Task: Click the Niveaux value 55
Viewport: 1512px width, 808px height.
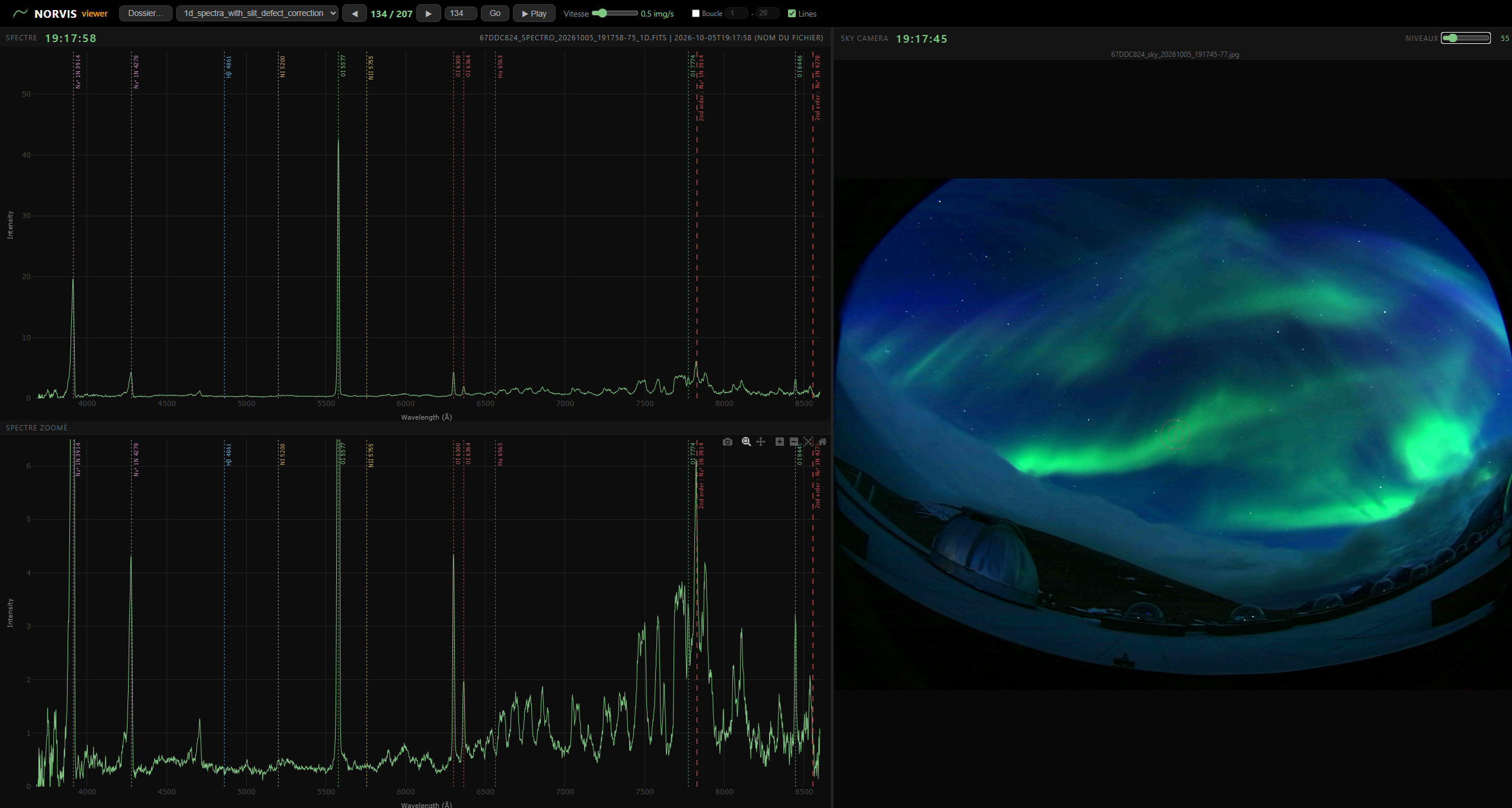Action: tap(1504, 39)
